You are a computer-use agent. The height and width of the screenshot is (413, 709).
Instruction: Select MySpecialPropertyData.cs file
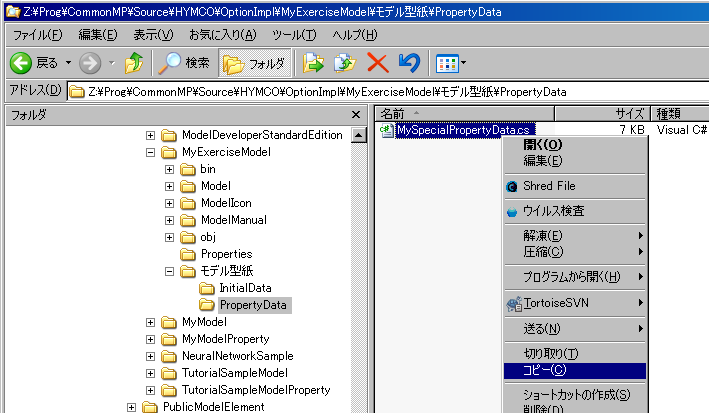pyautogui.click(x=463, y=130)
